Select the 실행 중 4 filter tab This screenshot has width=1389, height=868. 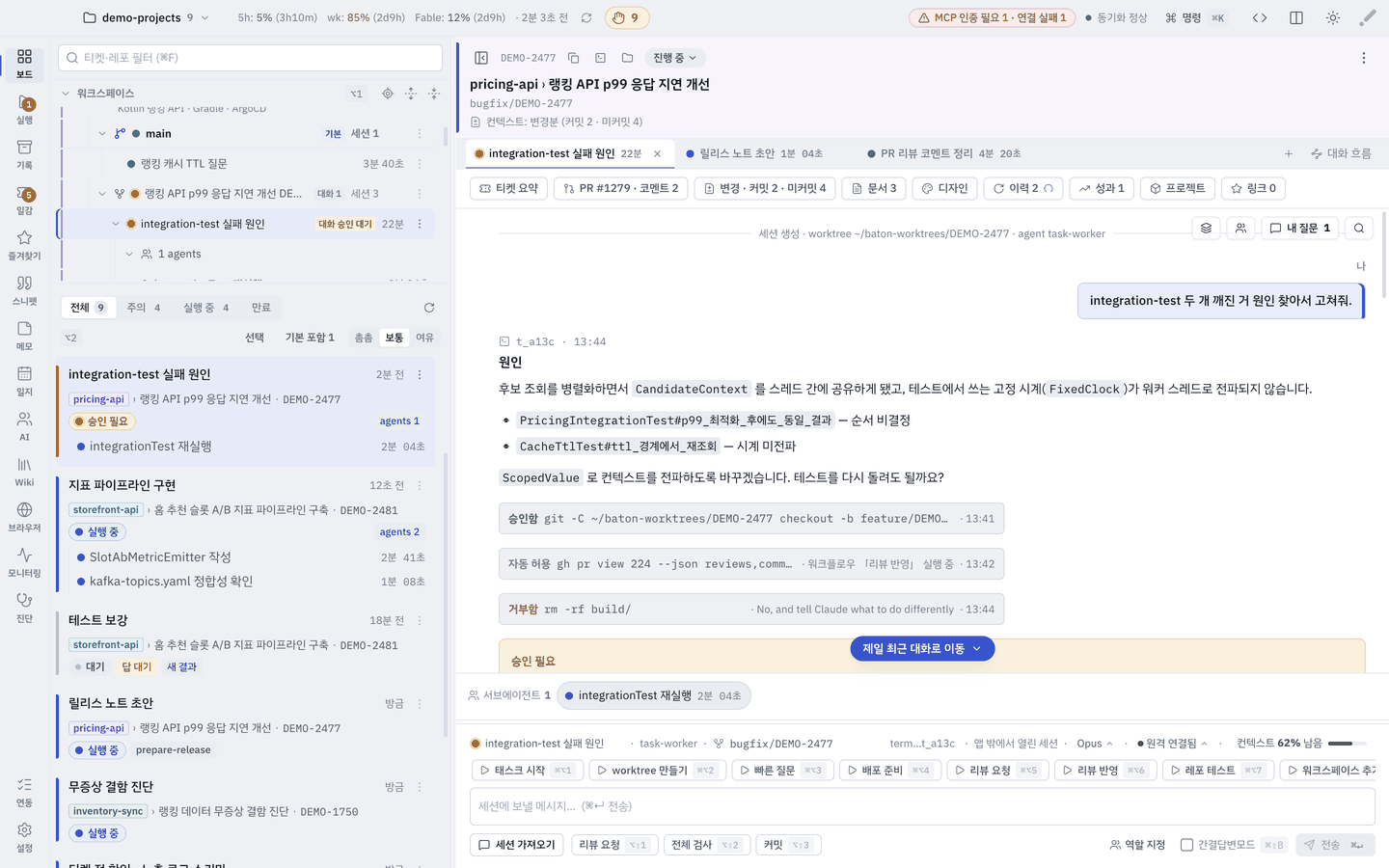[205, 308]
